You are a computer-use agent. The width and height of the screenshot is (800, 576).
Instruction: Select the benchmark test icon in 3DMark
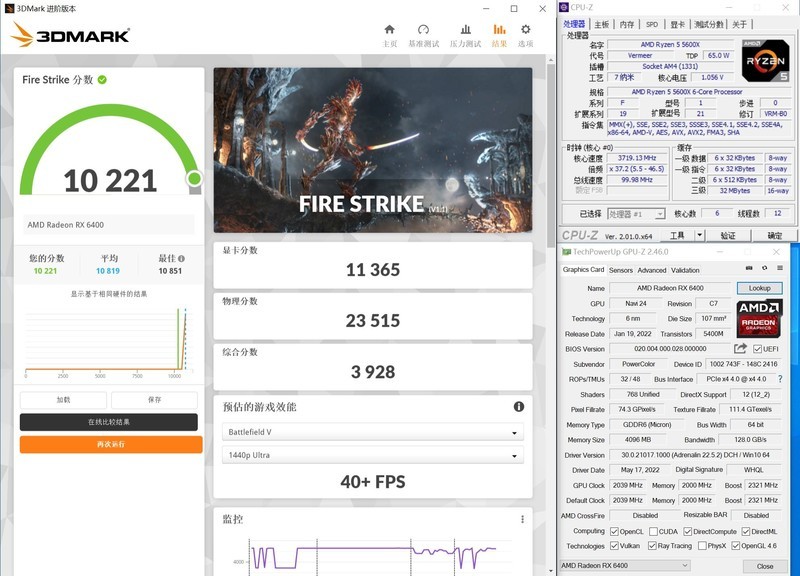[x=424, y=33]
